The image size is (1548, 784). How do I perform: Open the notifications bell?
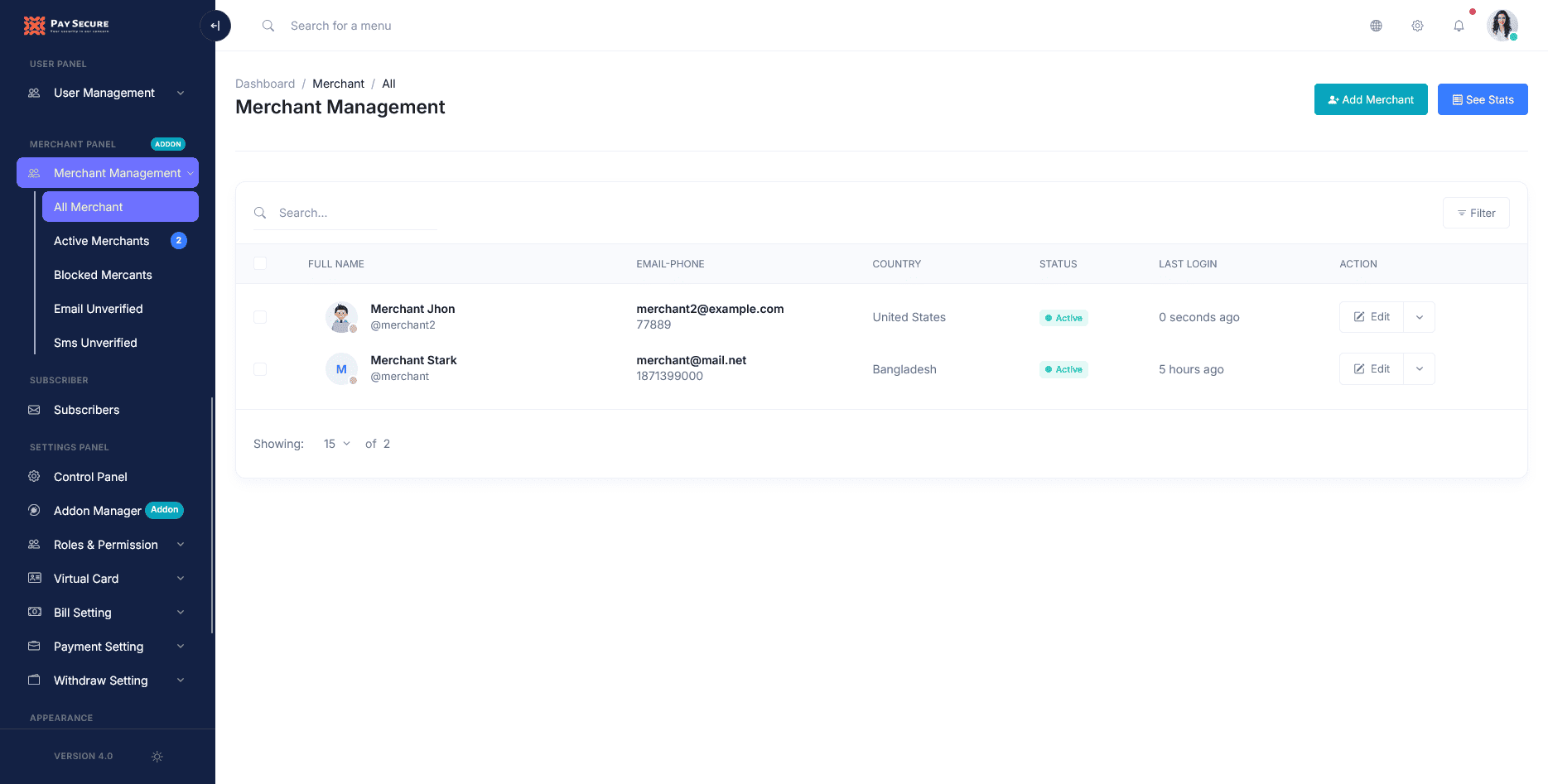point(1459,26)
